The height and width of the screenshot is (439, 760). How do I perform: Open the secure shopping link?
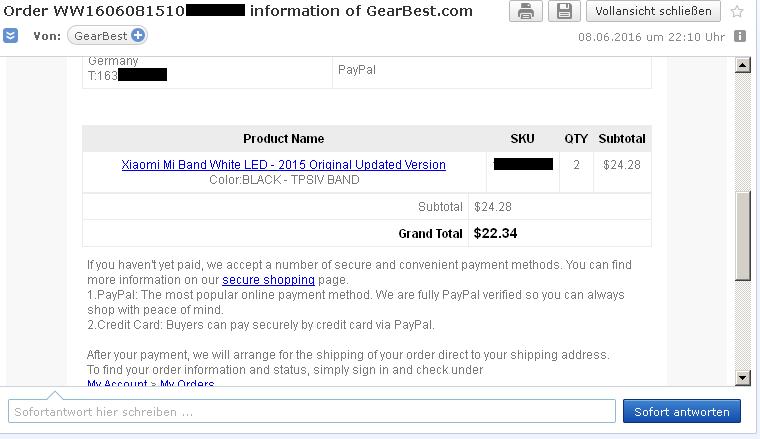268,280
